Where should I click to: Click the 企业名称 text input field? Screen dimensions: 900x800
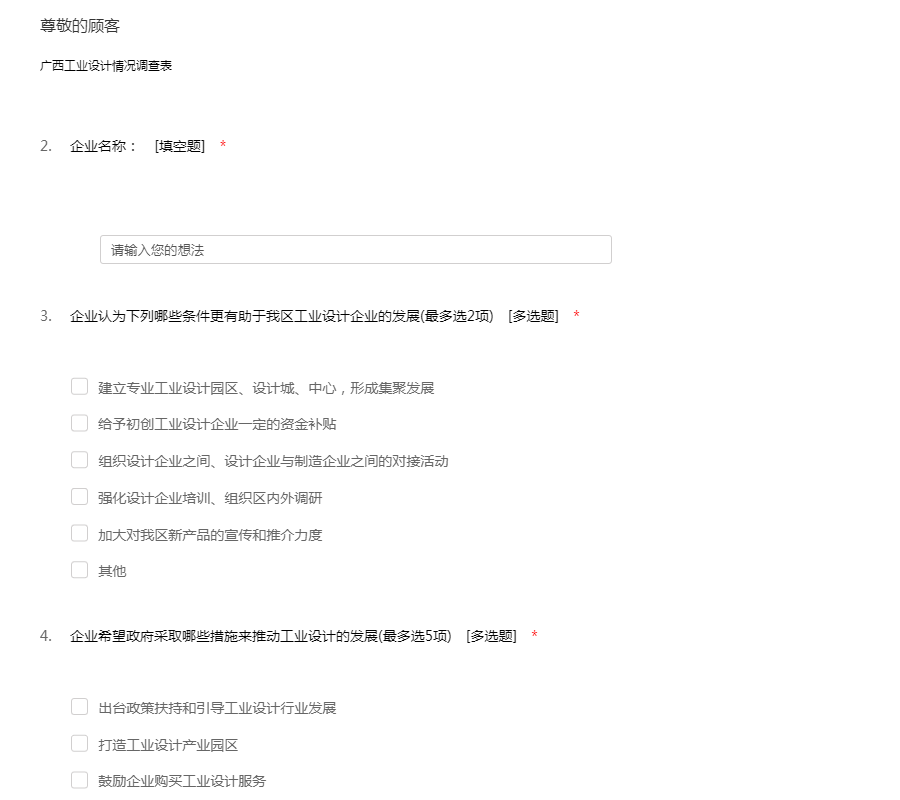coord(356,250)
